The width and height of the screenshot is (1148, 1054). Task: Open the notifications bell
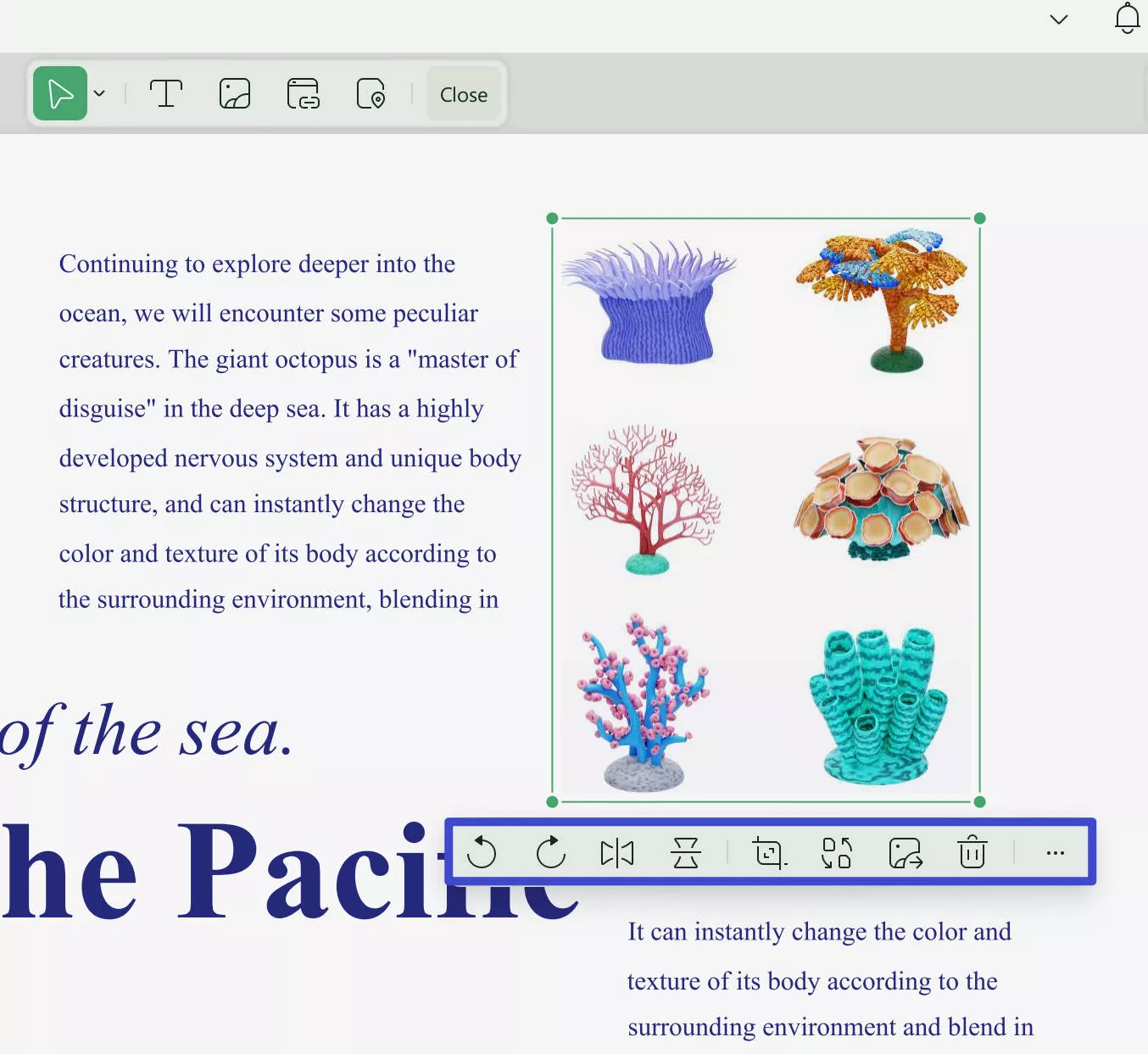(1127, 18)
